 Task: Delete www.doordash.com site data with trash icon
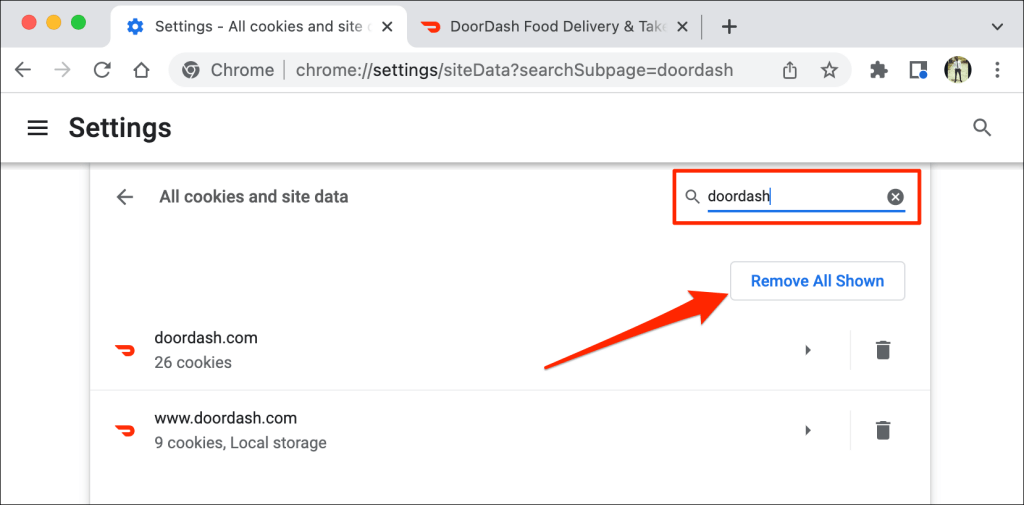[882, 430]
